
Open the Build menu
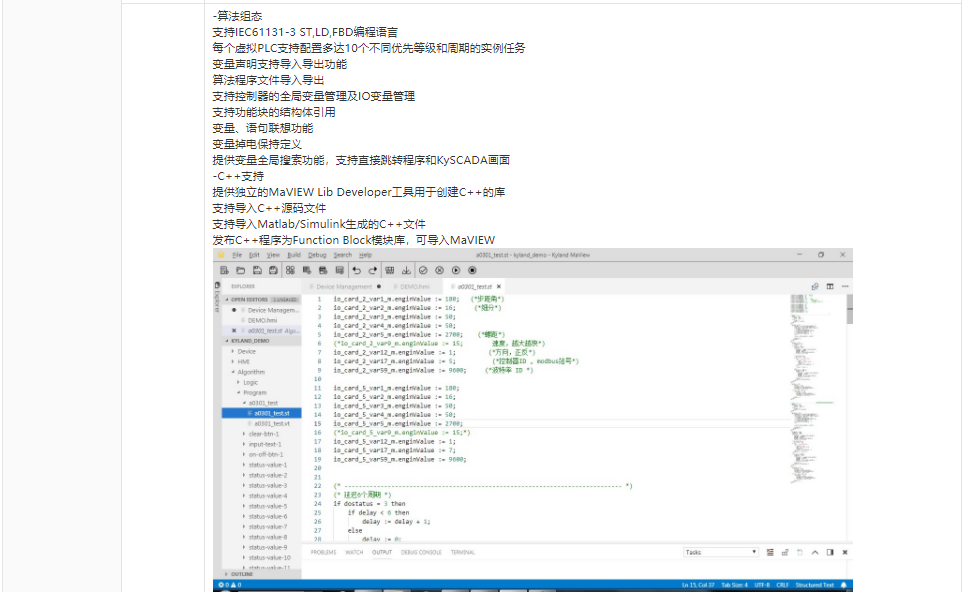292,255
